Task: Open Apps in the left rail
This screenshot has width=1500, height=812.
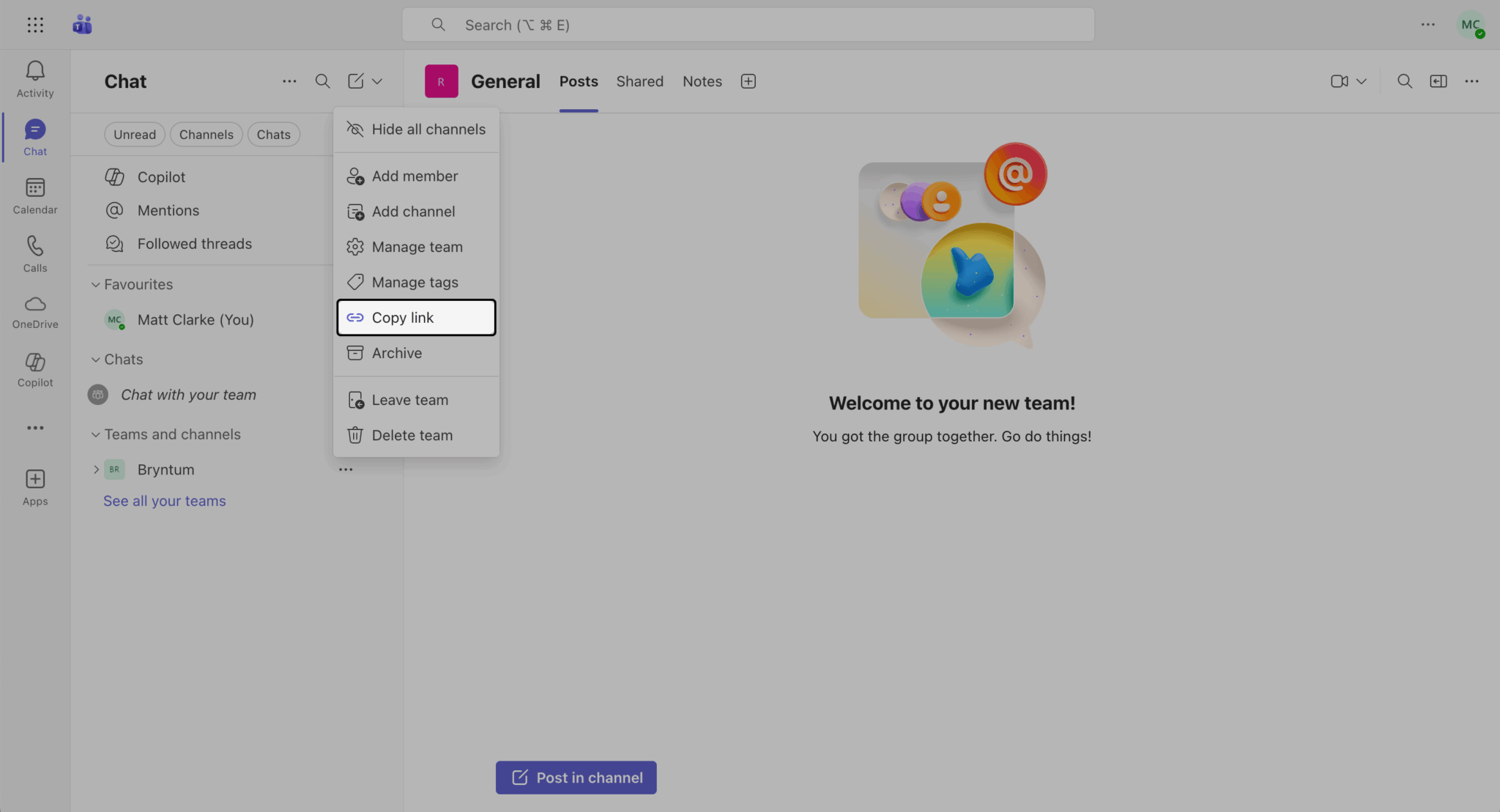Action: (35, 487)
